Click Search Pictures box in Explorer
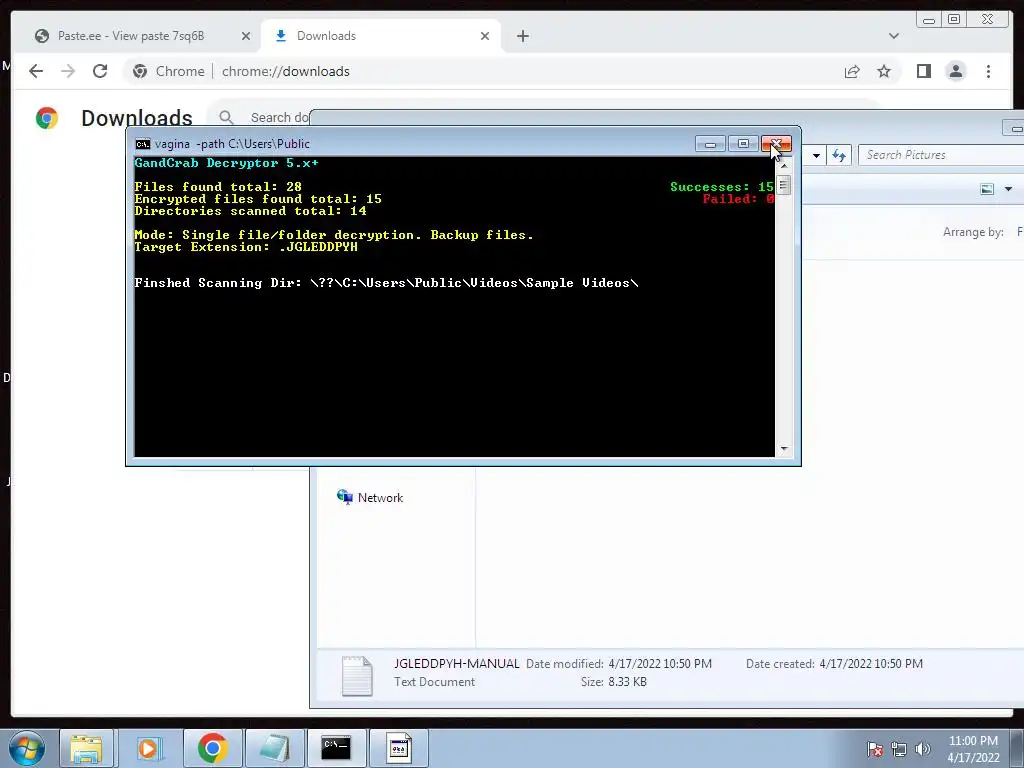Image resolution: width=1024 pixels, height=768 pixels. (x=940, y=155)
